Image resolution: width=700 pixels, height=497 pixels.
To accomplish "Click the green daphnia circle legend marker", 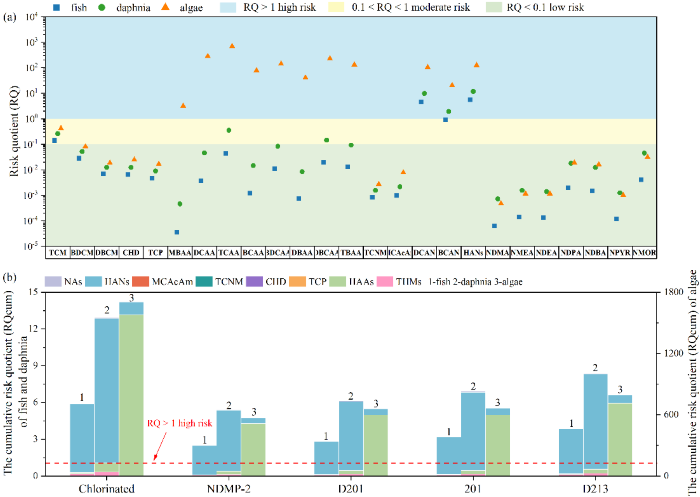I will click(x=100, y=7).
